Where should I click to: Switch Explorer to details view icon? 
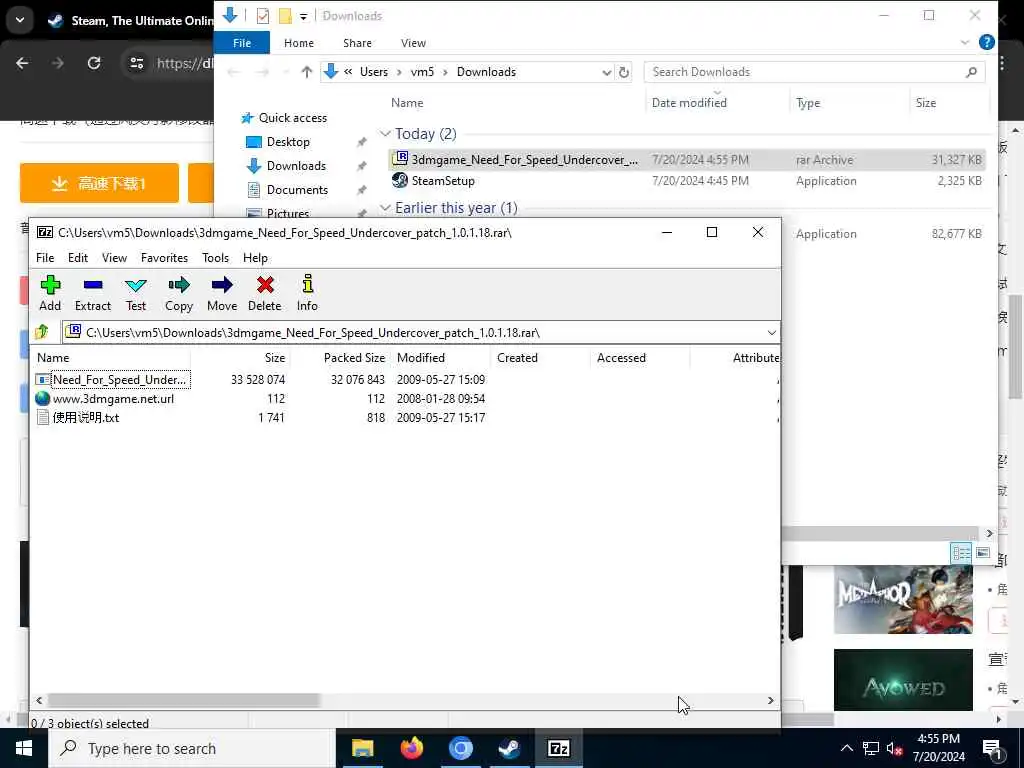961,553
